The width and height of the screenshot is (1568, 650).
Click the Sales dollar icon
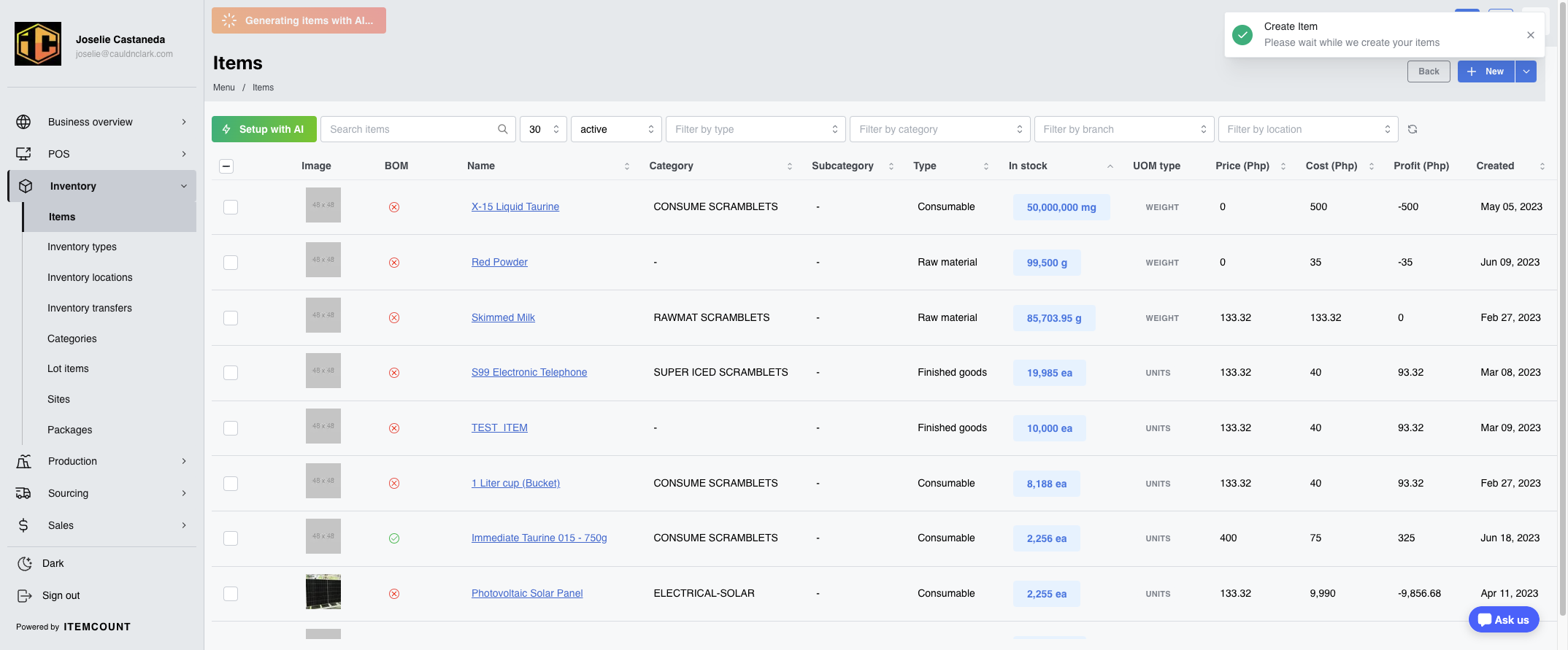(x=23, y=525)
